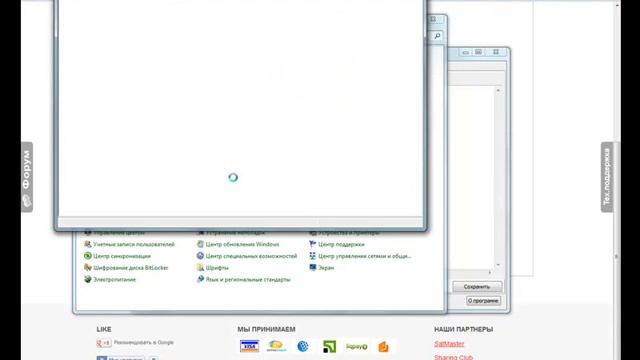640x360 pixels.
Task: Click minimize button of rear small window
Action: 466,52
